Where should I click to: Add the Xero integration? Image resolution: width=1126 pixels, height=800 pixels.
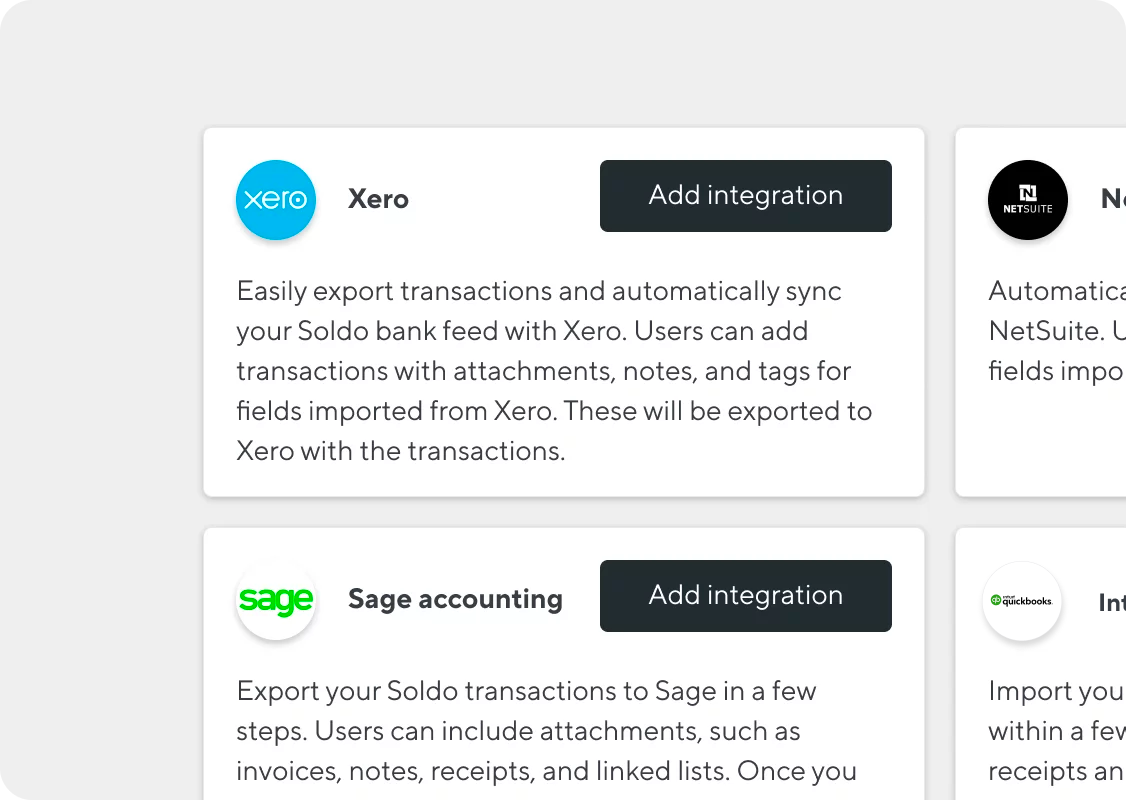(x=745, y=195)
